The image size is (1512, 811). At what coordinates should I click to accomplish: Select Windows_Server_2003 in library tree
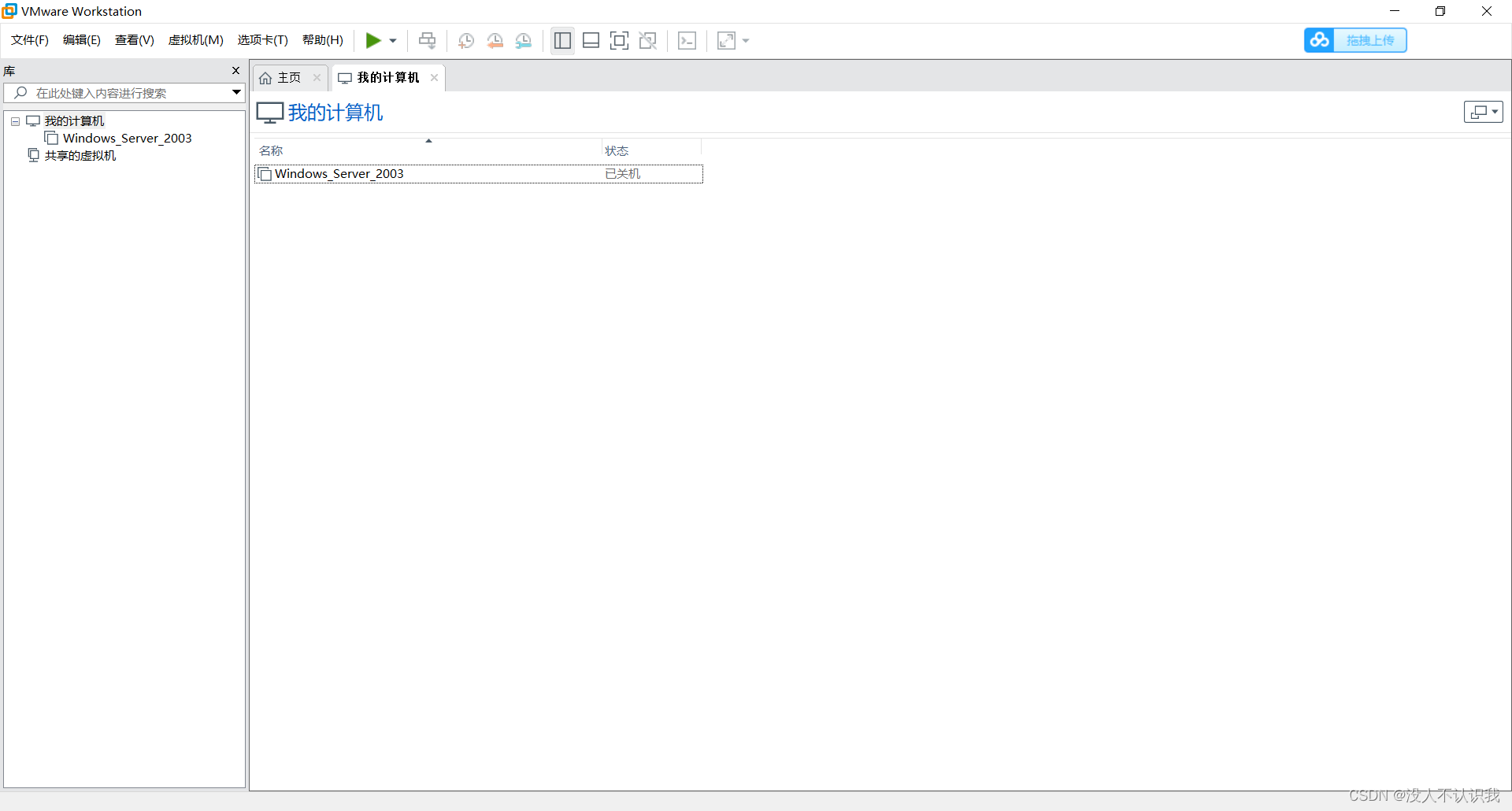128,139
